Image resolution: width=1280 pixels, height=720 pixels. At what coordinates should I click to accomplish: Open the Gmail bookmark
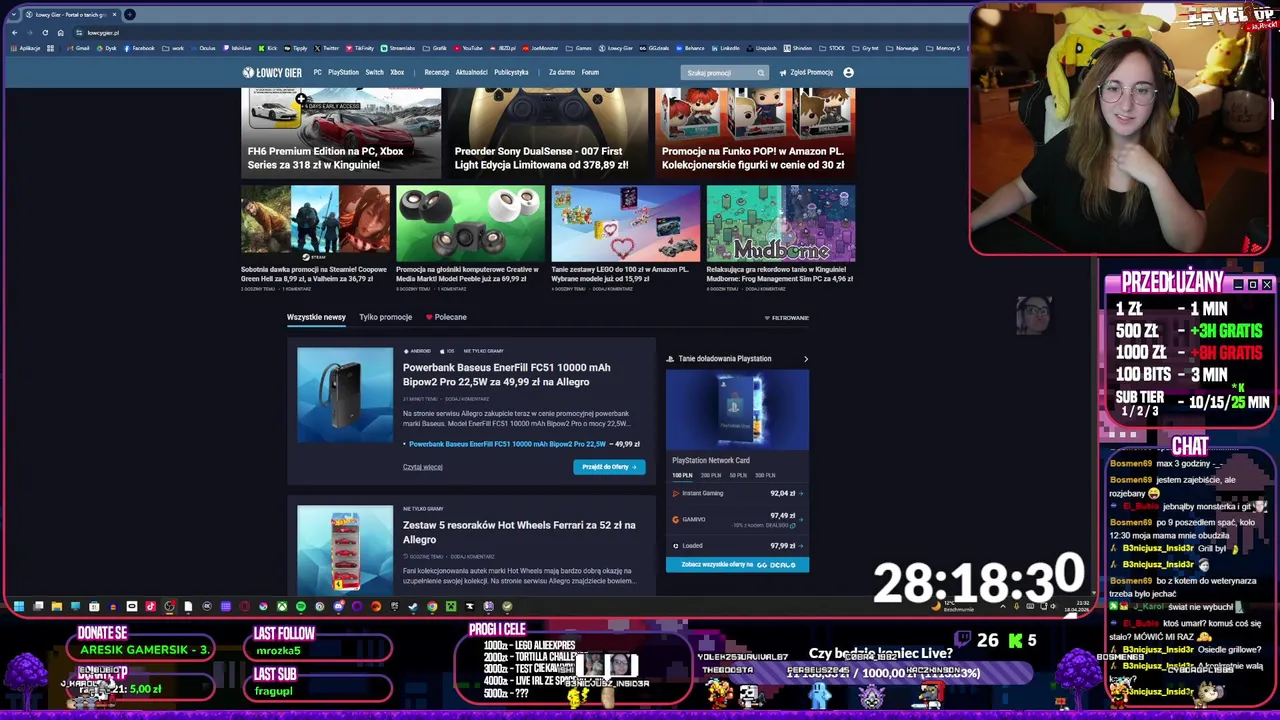pyautogui.click(x=78, y=48)
